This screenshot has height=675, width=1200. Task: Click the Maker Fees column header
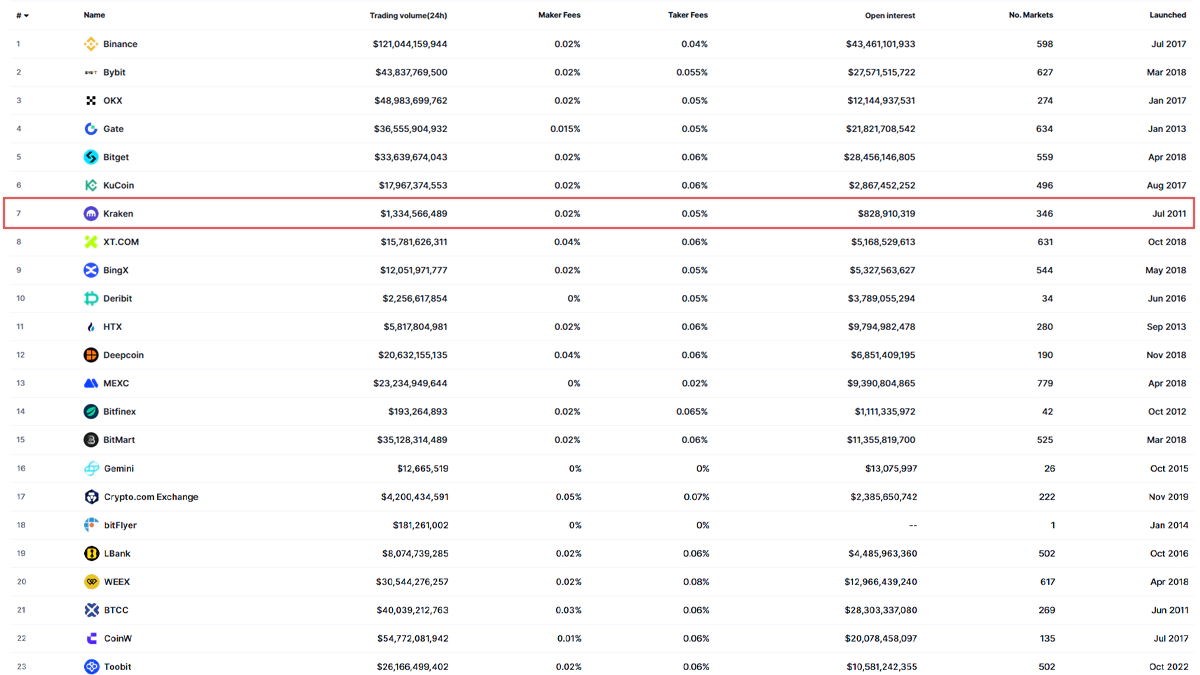tap(558, 16)
